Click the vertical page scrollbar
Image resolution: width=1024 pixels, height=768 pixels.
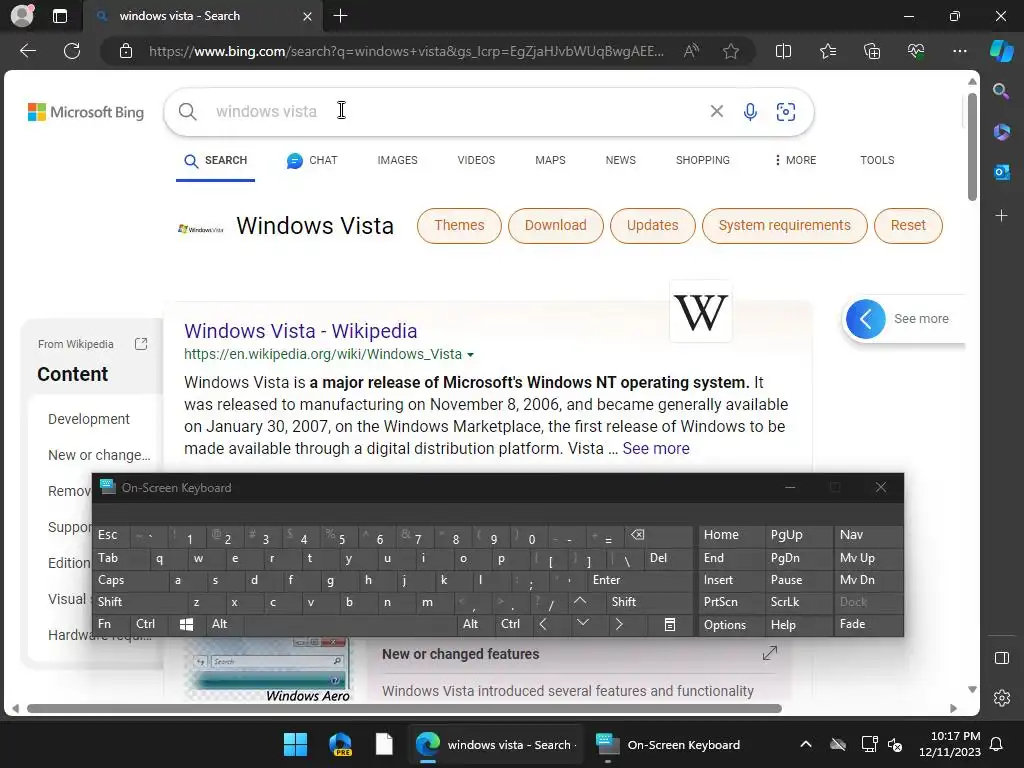972,147
